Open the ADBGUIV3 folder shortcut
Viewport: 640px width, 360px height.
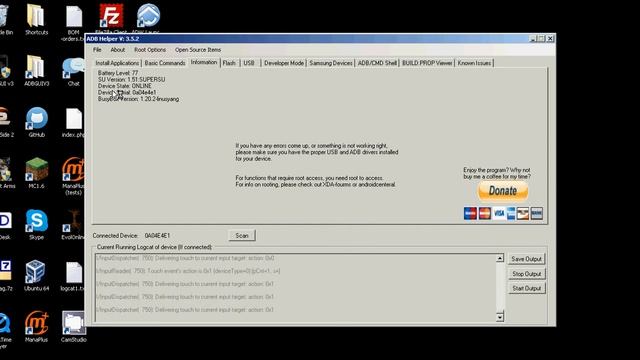pos(36,70)
